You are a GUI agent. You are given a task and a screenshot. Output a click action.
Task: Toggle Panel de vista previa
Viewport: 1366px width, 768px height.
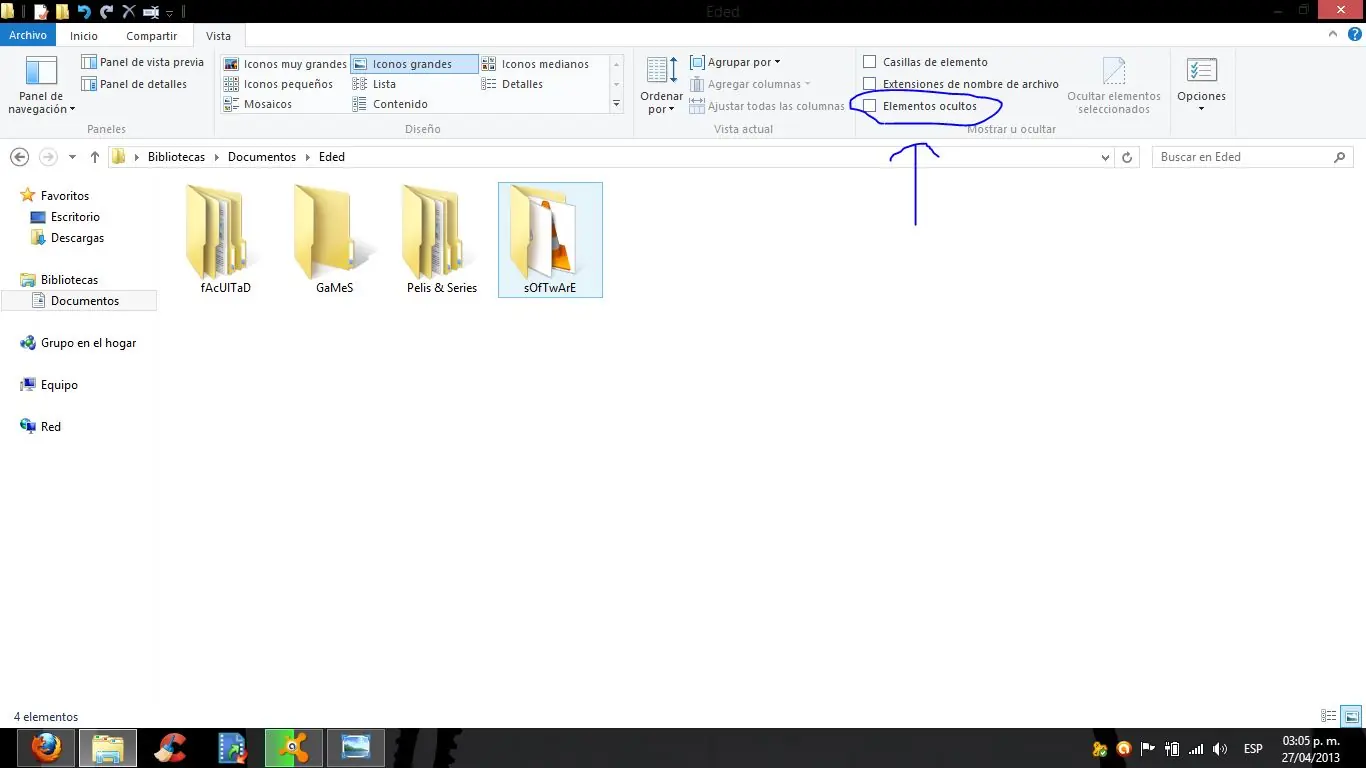pos(142,62)
